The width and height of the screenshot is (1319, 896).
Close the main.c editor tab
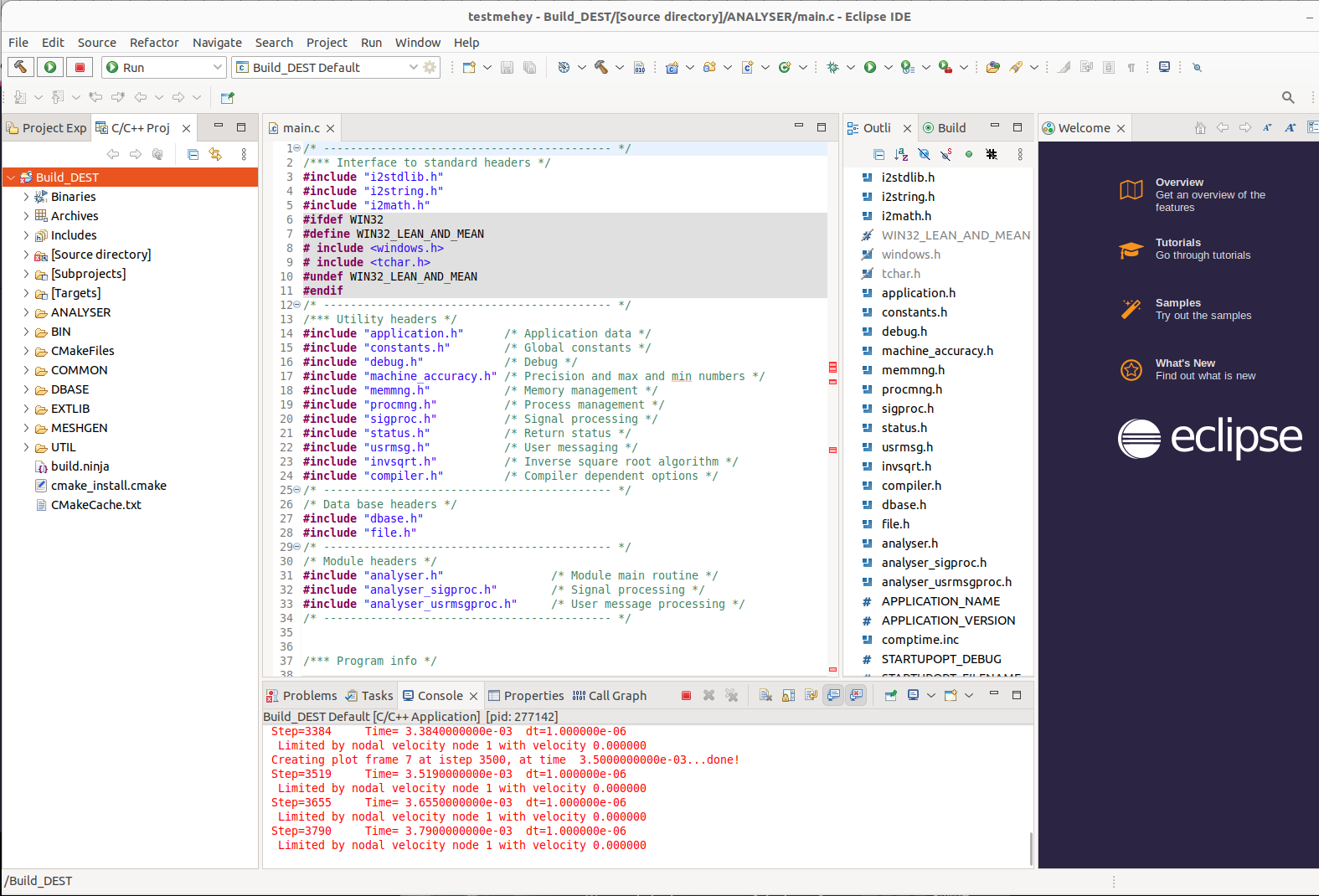(331, 128)
